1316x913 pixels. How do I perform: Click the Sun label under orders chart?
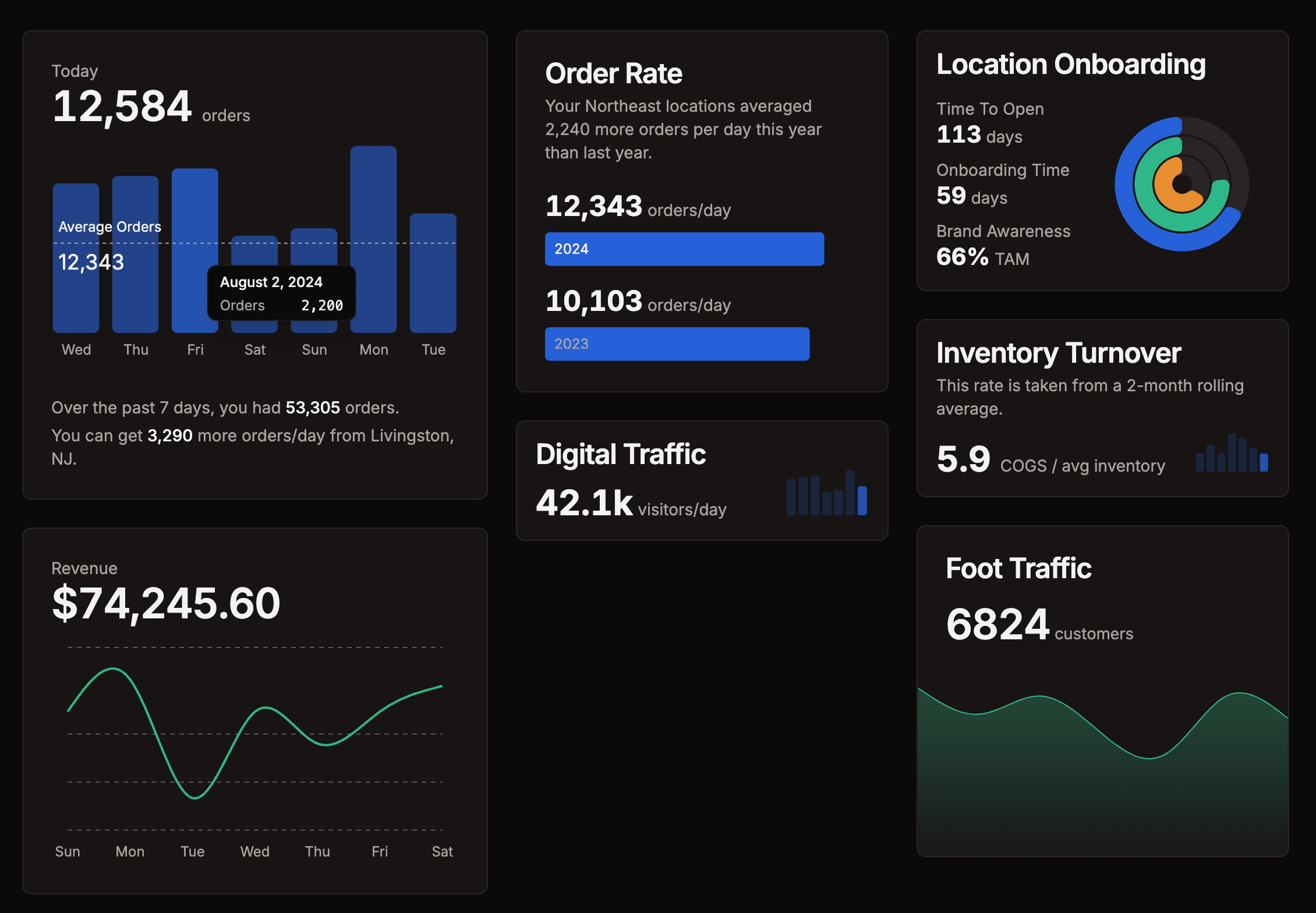[314, 350]
